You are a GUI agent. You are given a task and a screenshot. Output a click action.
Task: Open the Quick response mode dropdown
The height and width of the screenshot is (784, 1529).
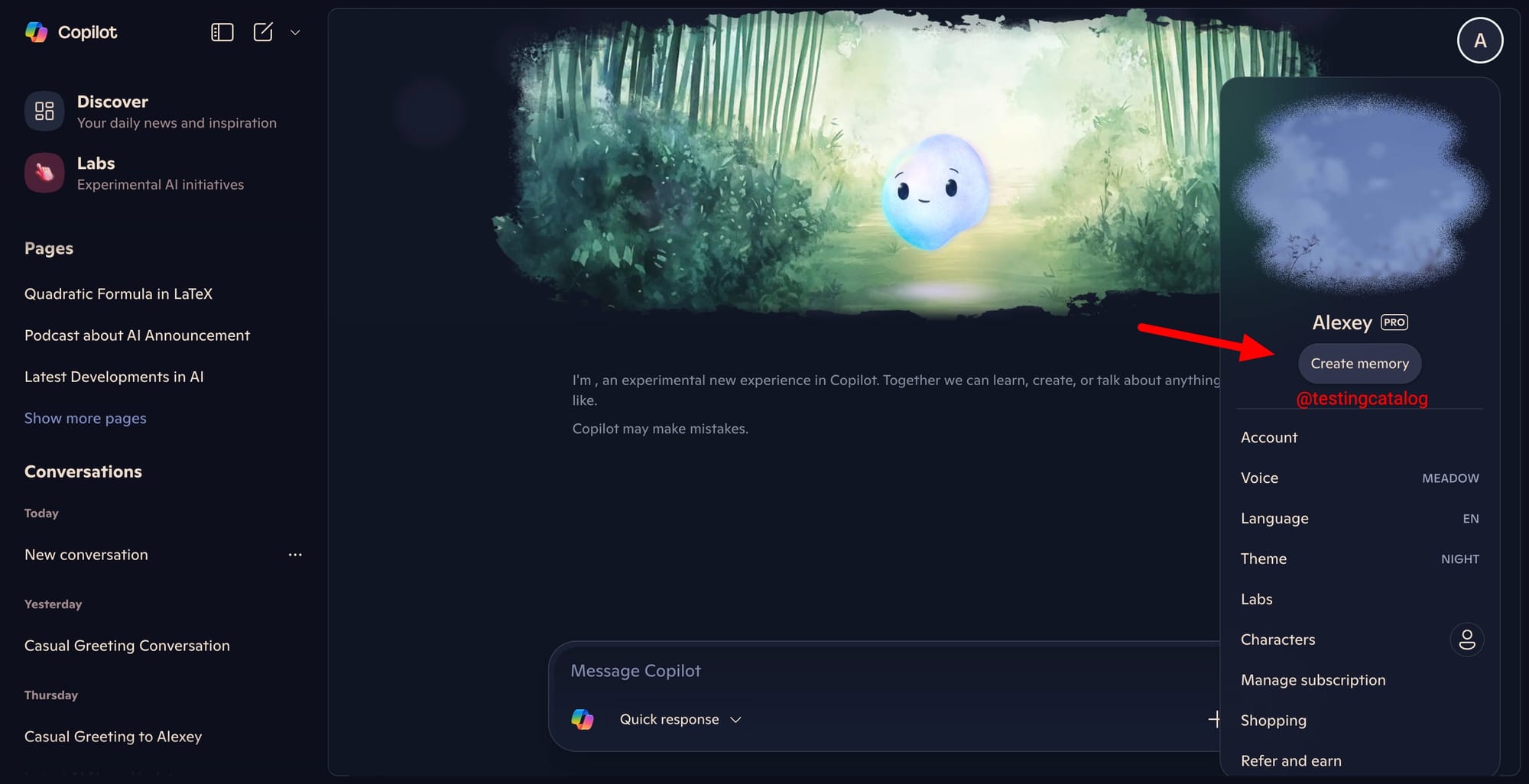[x=680, y=719]
